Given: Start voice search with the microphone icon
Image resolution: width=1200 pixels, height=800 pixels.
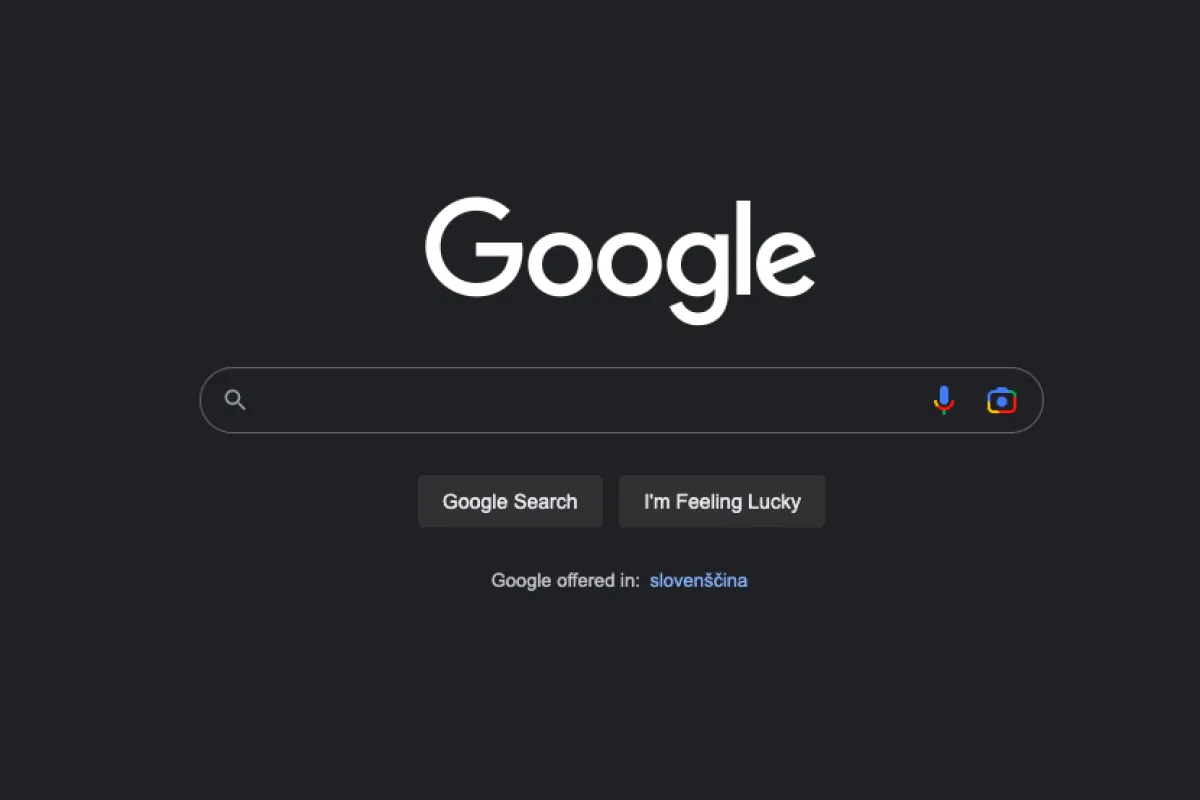Looking at the screenshot, I should pyautogui.click(x=943, y=400).
